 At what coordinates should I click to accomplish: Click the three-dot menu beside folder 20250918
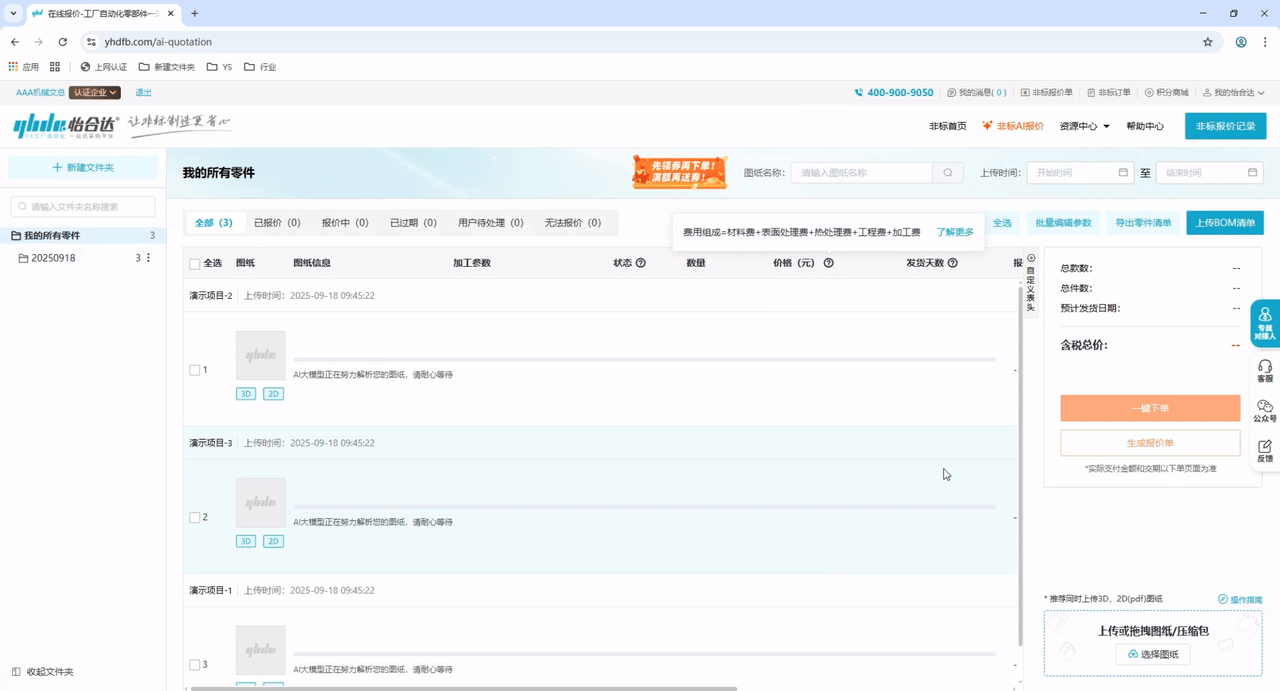tap(149, 258)
